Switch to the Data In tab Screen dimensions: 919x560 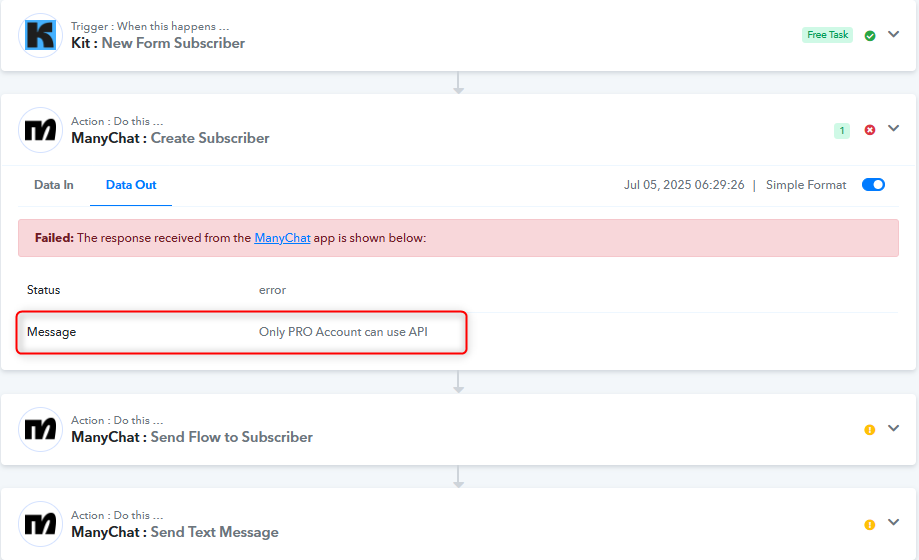[54, 185]
